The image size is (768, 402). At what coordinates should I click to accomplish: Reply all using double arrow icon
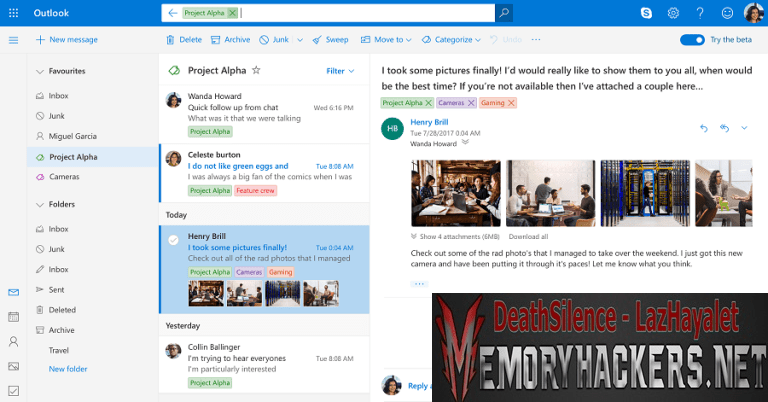(724, 128)
